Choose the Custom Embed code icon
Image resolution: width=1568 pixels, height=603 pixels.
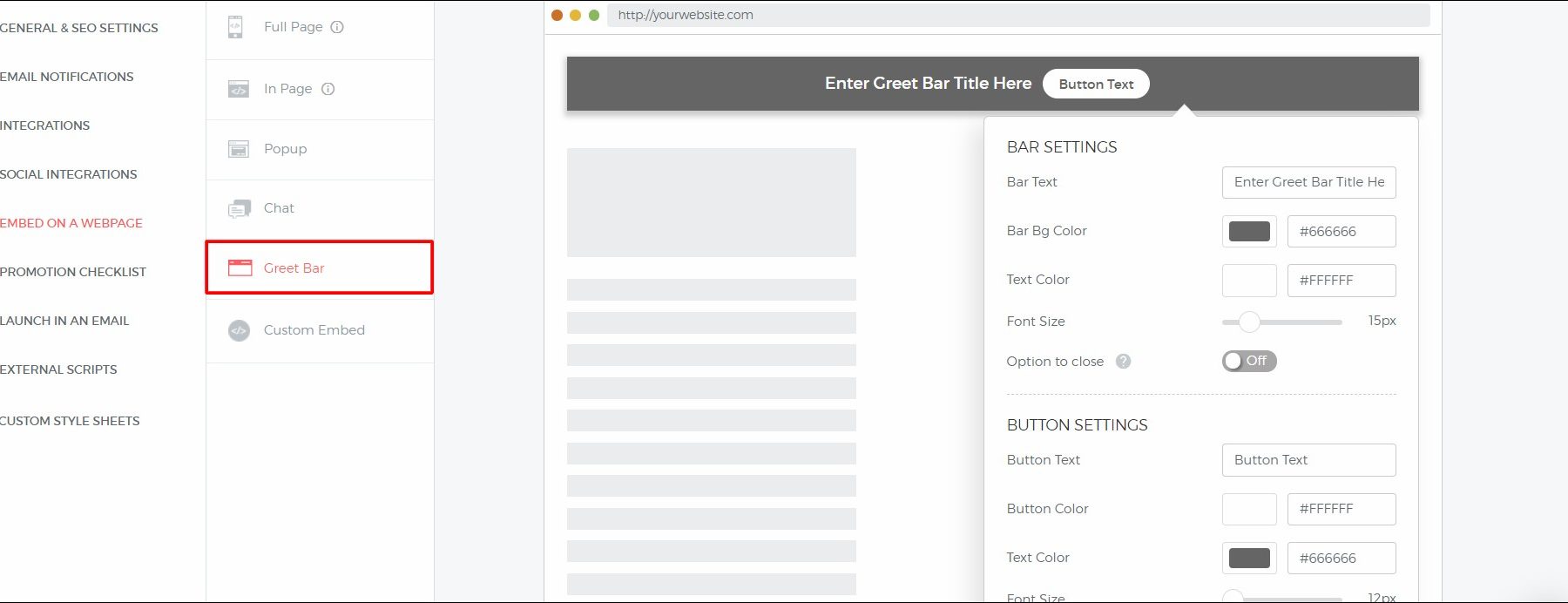click(238, 330)
